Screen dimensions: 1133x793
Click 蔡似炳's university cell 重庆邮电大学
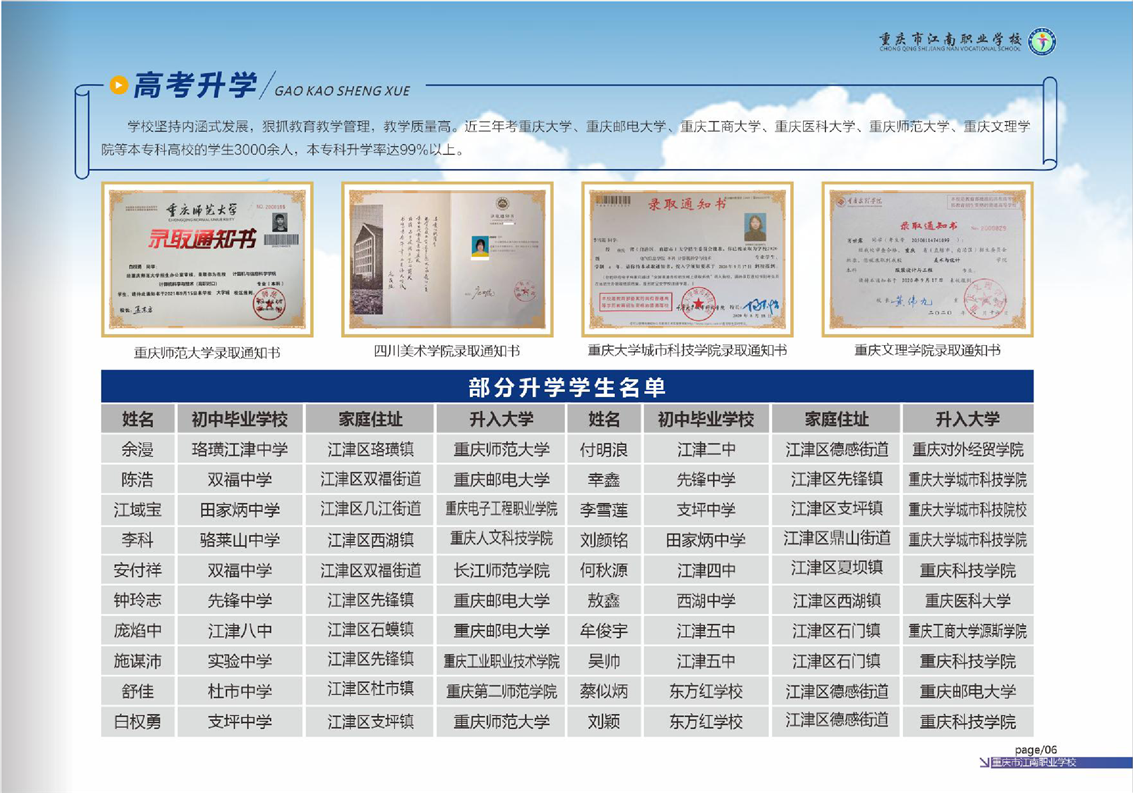[968, 691]
